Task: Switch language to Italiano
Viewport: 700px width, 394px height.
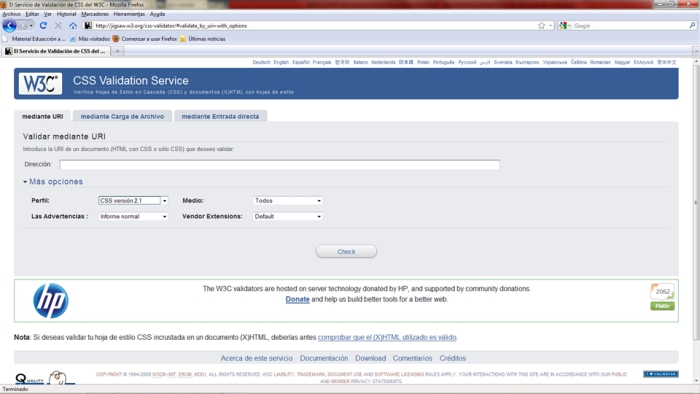Action: click(x=361, y=62)
